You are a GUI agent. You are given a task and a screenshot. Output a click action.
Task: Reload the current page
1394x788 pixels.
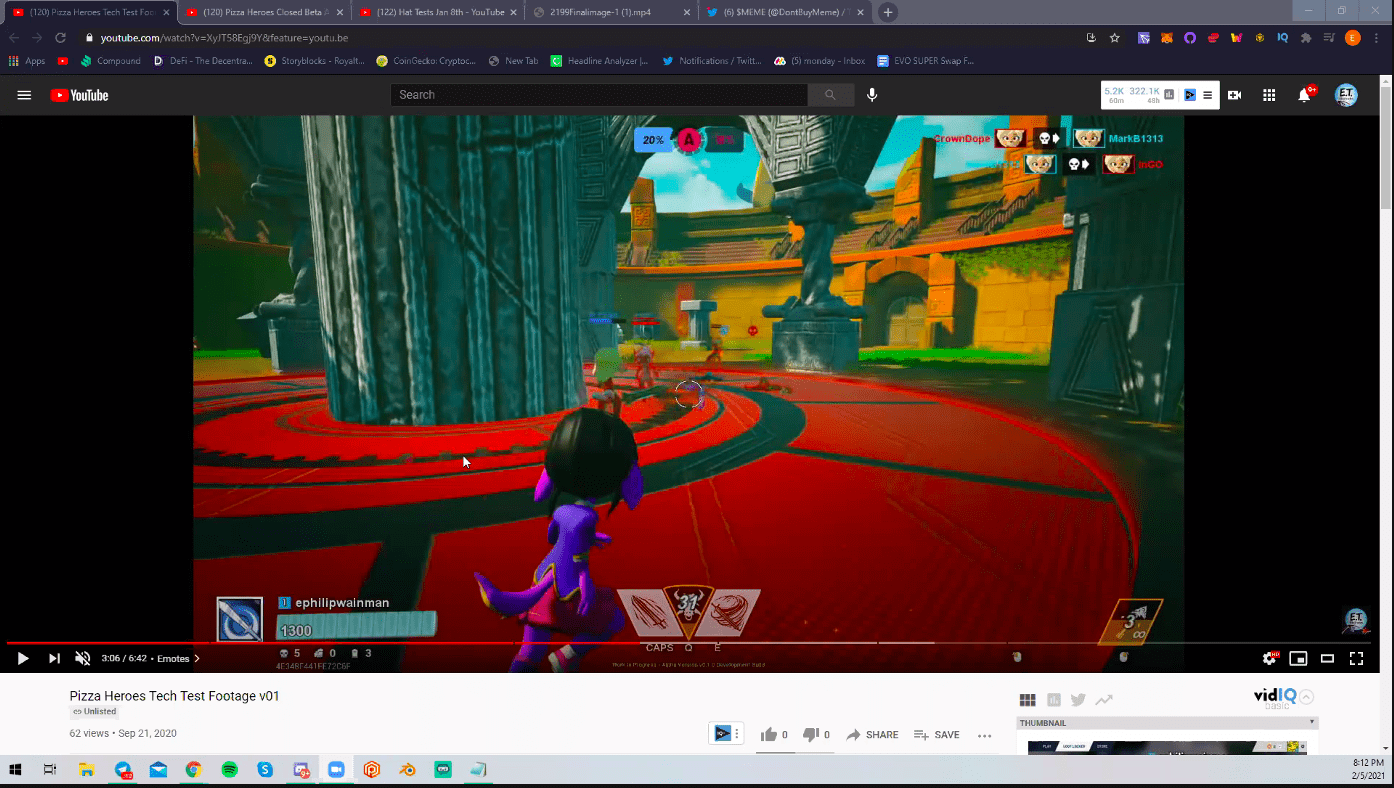(60, 38)
